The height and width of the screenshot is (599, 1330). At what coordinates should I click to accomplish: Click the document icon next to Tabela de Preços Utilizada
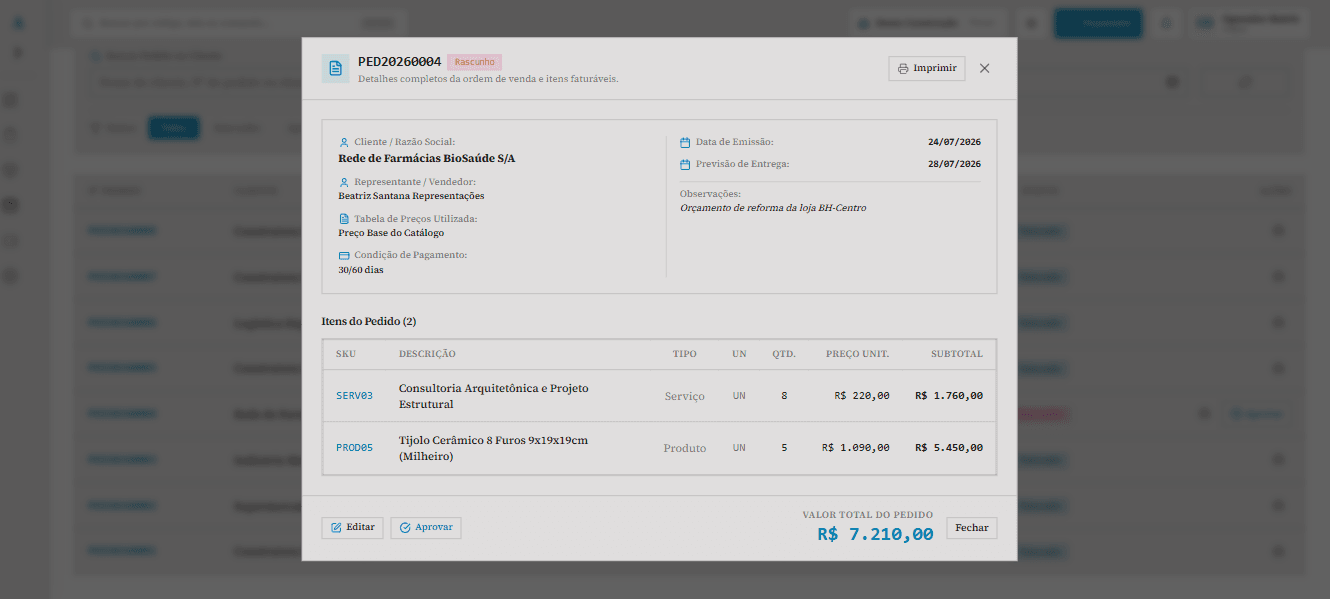(x=344, y=218)
